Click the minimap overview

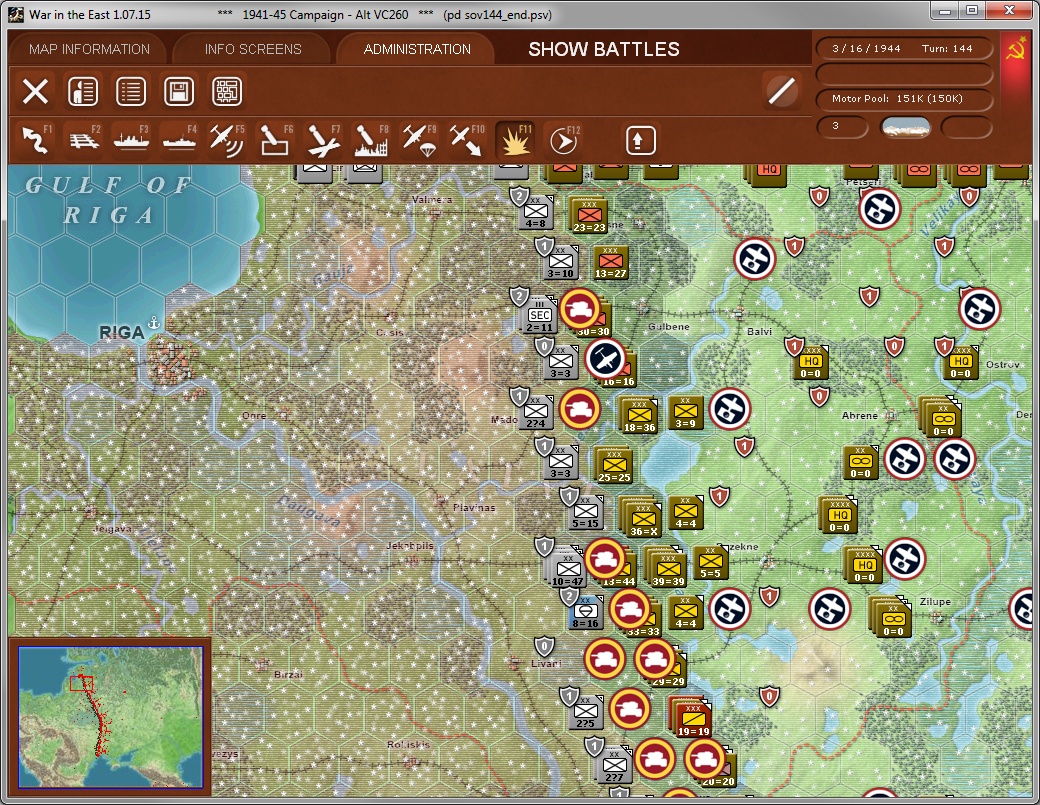pos(110,717)
